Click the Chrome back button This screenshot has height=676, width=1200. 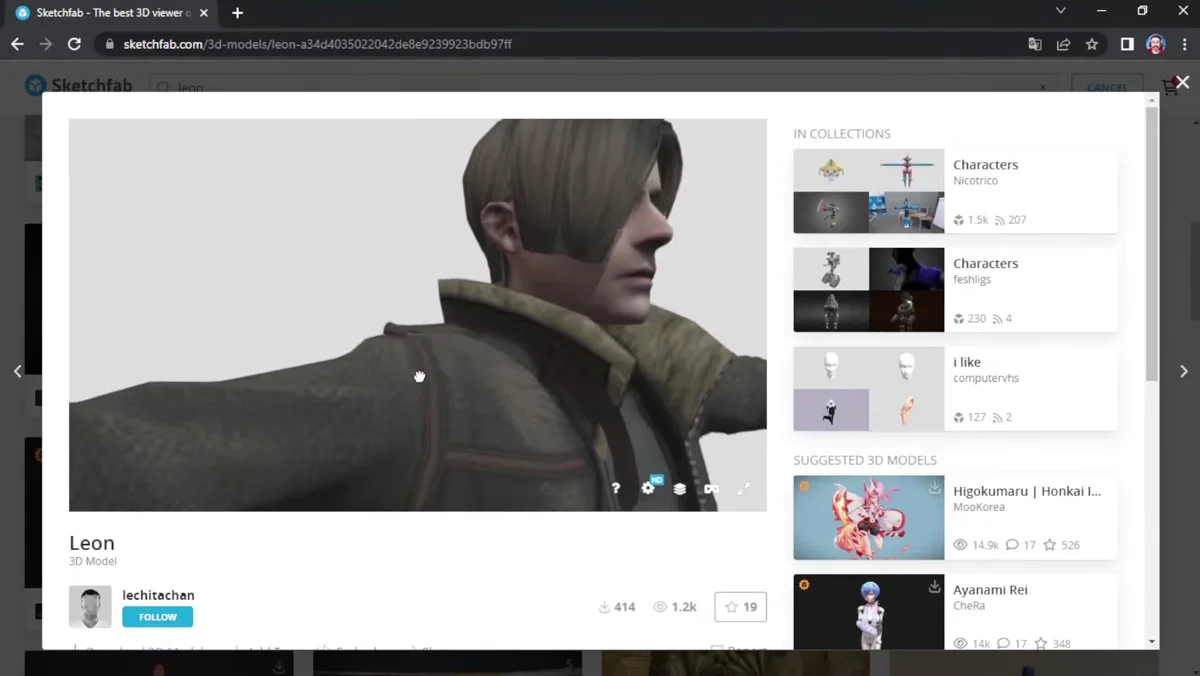tap(17, 44)
